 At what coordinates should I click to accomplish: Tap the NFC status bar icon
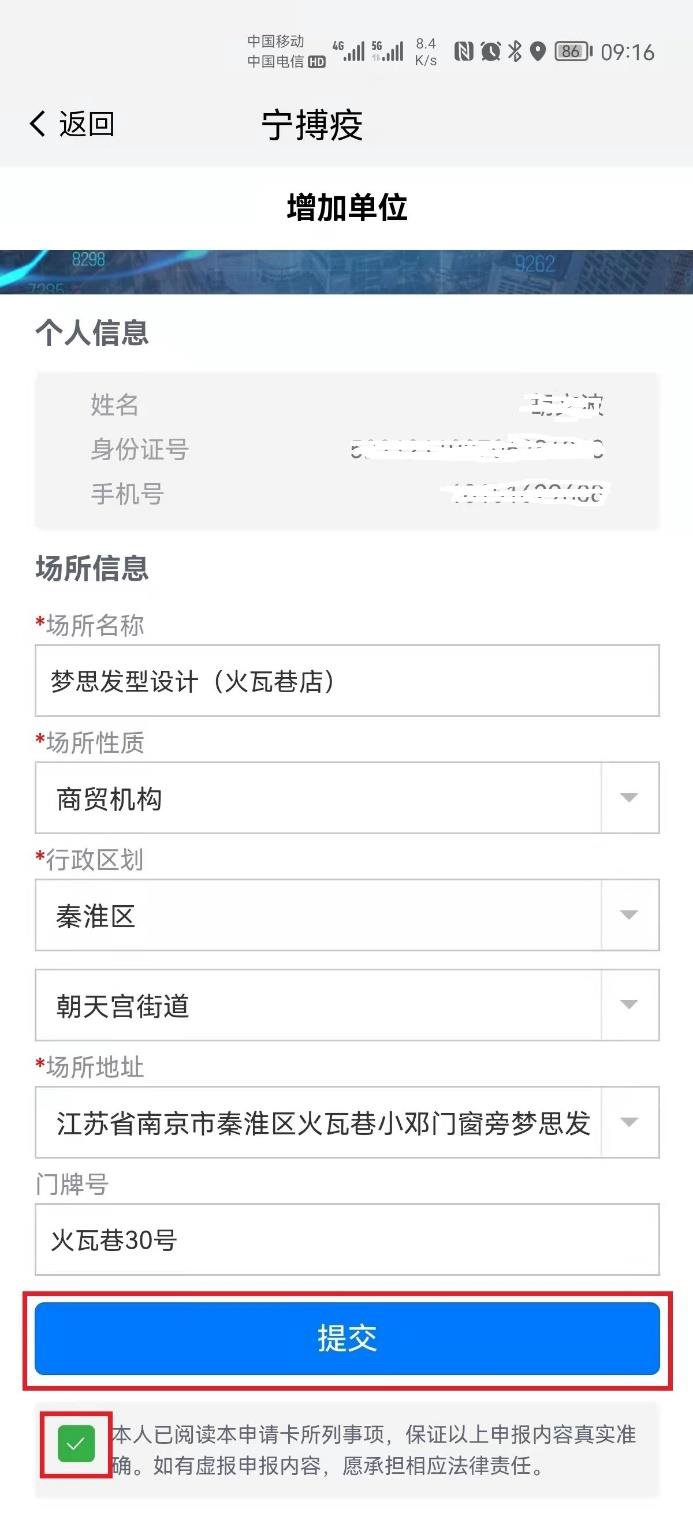(x=463, y=52)
